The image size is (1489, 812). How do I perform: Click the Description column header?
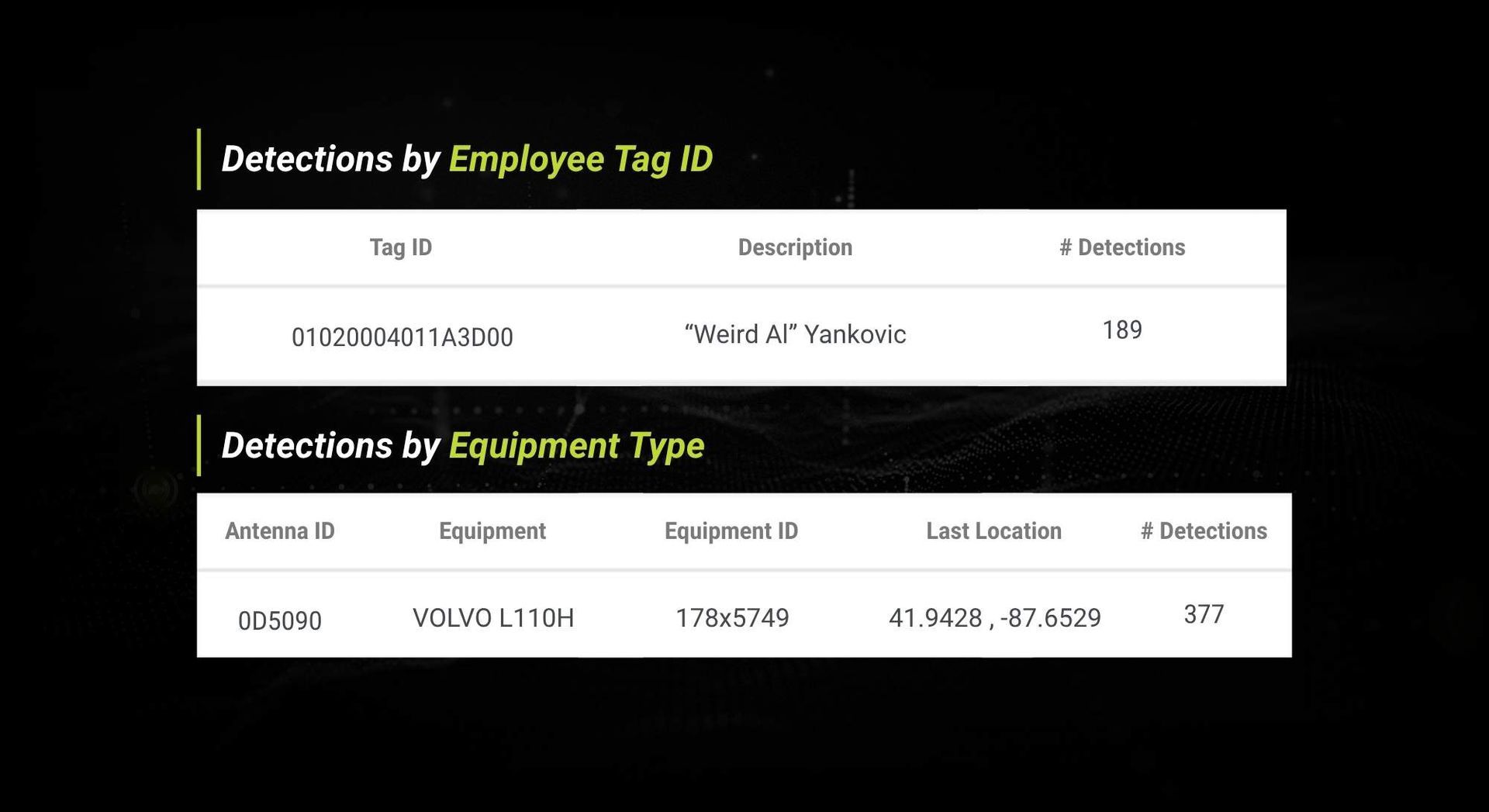click(x=795, y=247)
